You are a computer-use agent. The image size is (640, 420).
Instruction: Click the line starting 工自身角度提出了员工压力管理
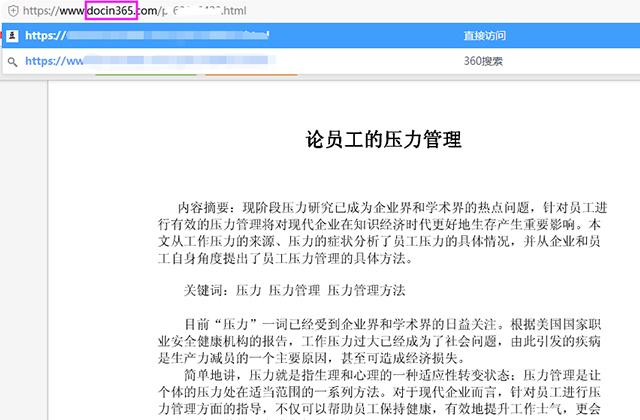coord(286,258)
